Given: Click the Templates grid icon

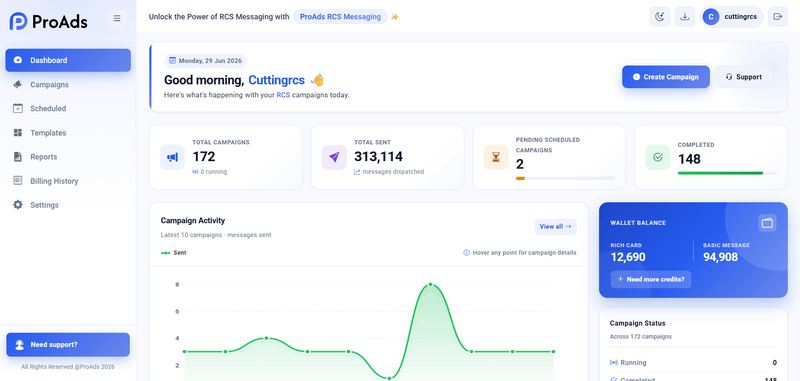Looking at the screenshot, I should [x=18, y=133].
